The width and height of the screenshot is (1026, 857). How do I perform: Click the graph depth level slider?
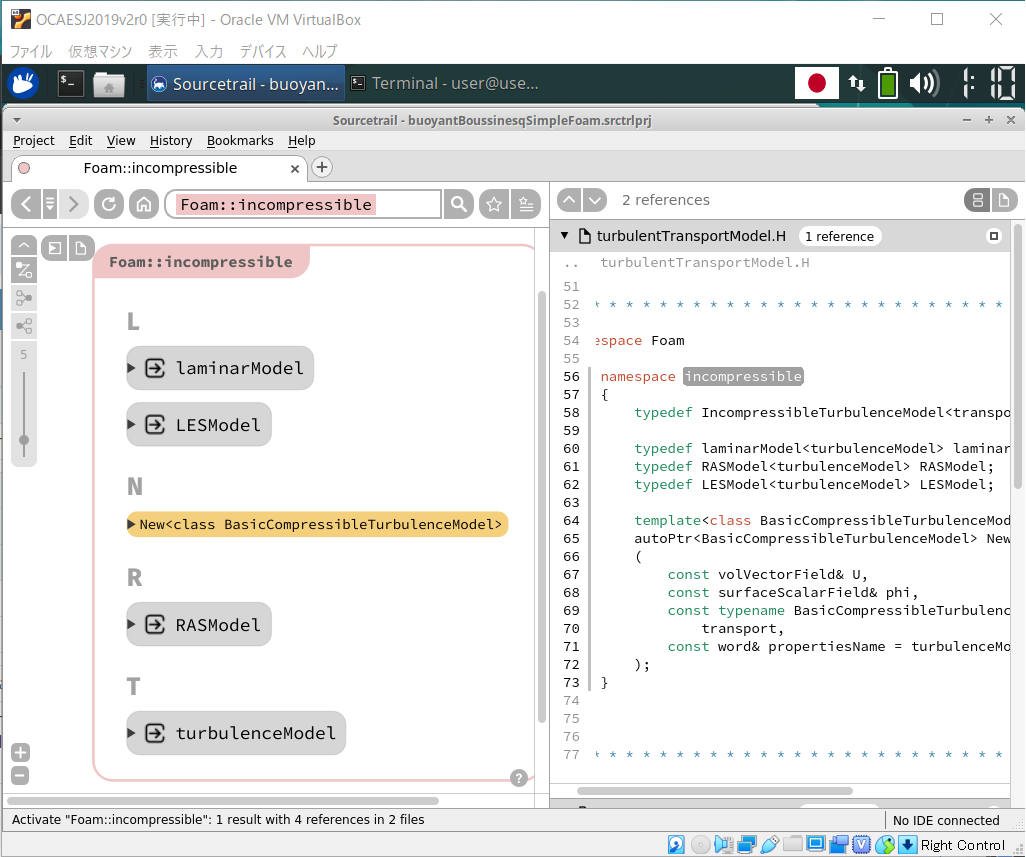[x=24, y=439]
